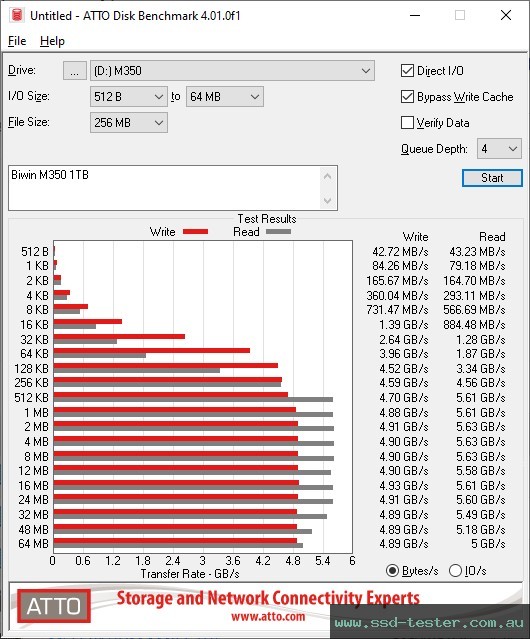Click the Transfer Rate - GB/s axis label
This screenshot has width=530, height=639.
point(190,574)
